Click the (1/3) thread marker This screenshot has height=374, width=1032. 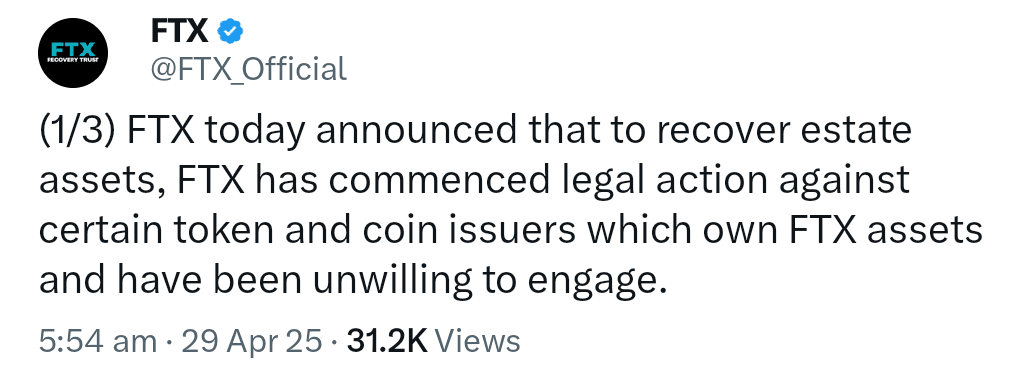[x=78, y=130]
